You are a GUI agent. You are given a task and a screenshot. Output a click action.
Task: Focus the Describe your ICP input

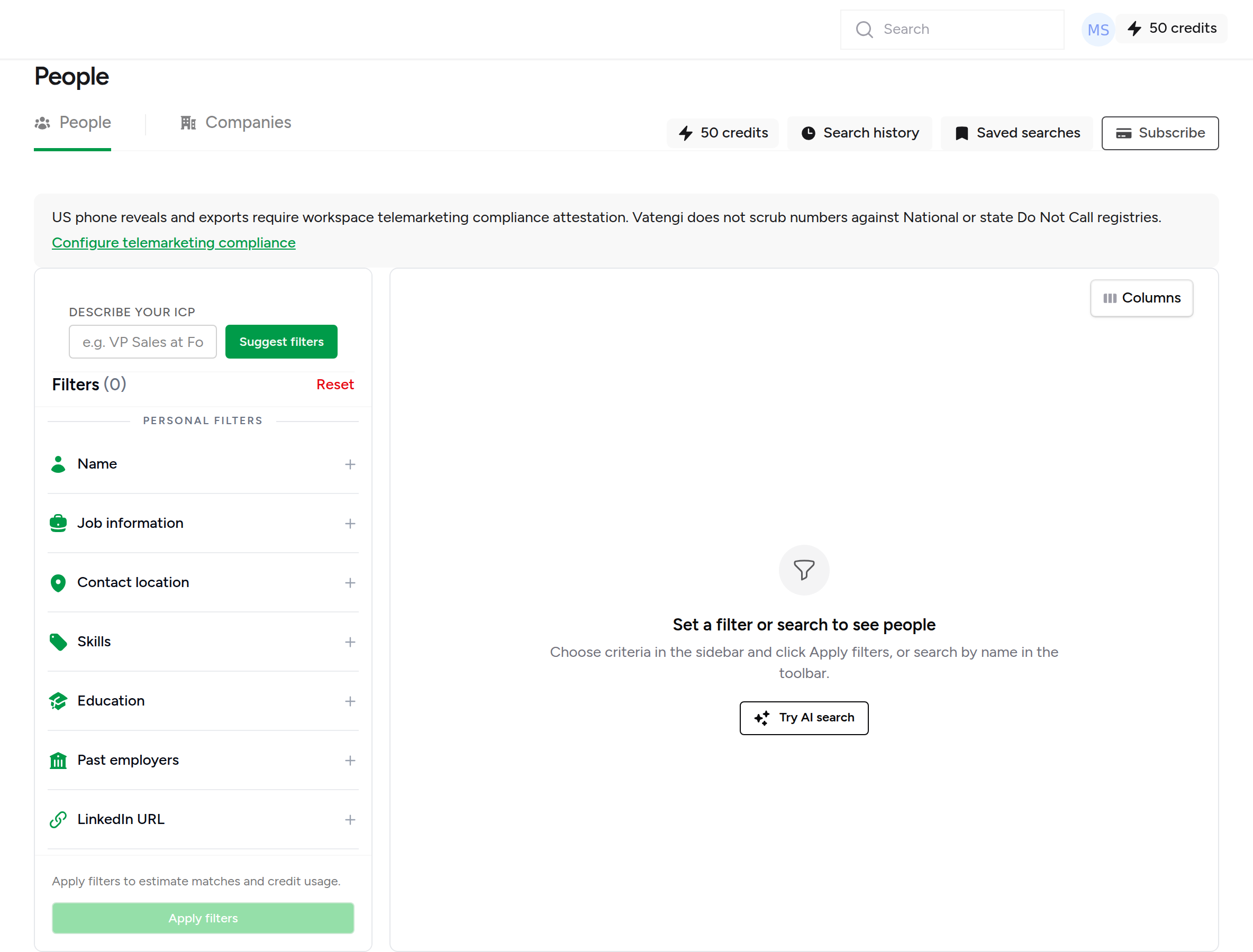click(x=143, y=342)
